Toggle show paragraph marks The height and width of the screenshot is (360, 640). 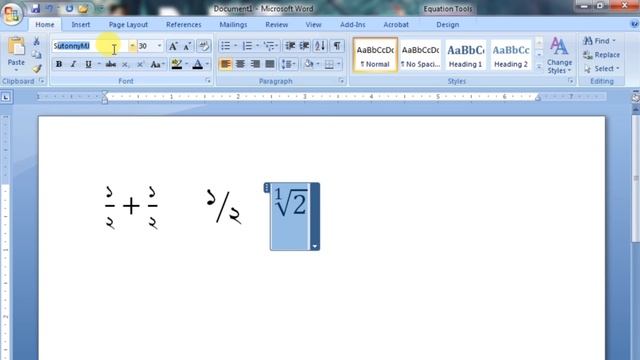click(337, 46)
